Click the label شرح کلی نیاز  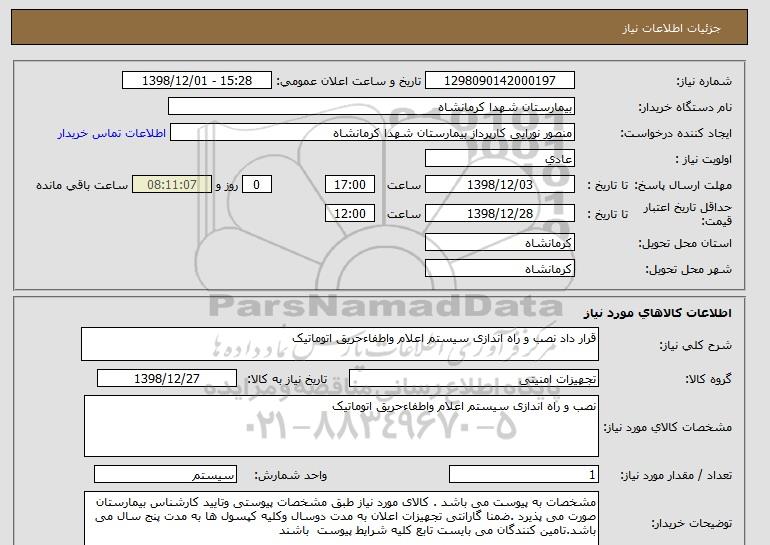click(x=695, y=345)
